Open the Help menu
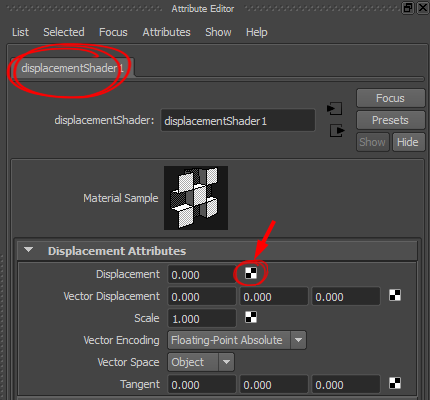The height and width of the screenshot is (400, 430). coord(257,32)
